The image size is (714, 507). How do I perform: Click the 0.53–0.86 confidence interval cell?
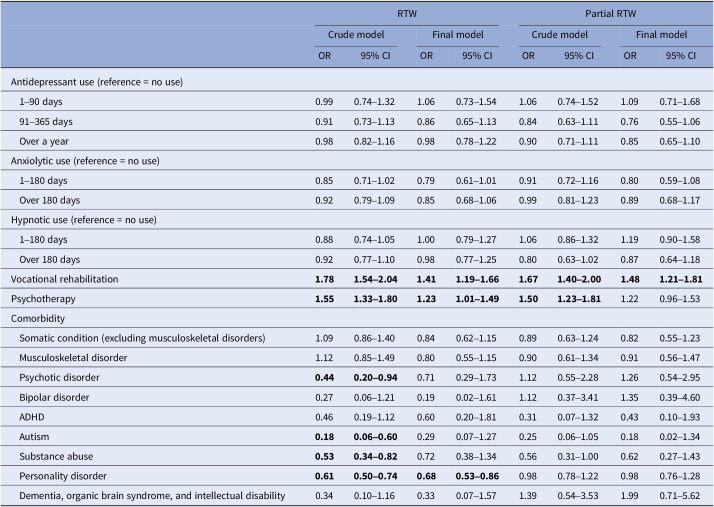477,476
